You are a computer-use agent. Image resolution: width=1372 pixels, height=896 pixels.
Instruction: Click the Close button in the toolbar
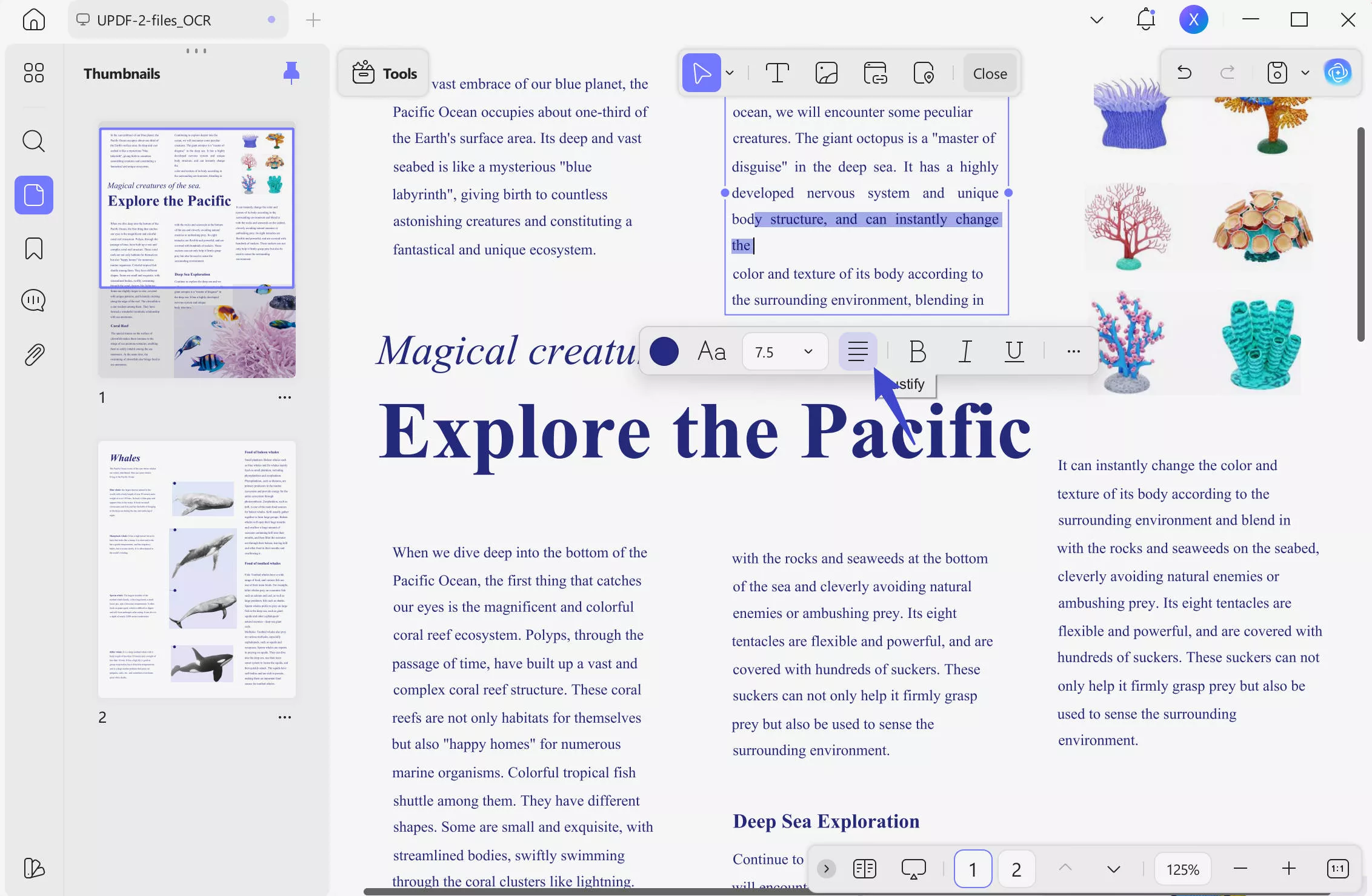pyautogui.click(x=990, y=73)
